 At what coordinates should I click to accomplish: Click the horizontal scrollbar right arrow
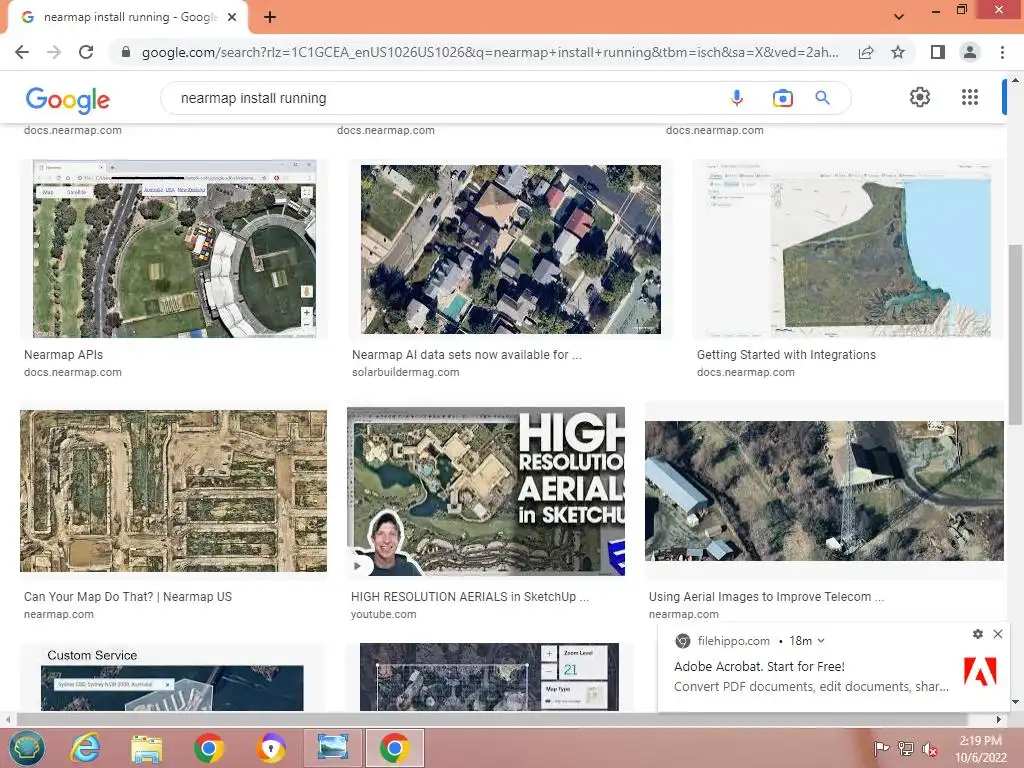point(999,720)
